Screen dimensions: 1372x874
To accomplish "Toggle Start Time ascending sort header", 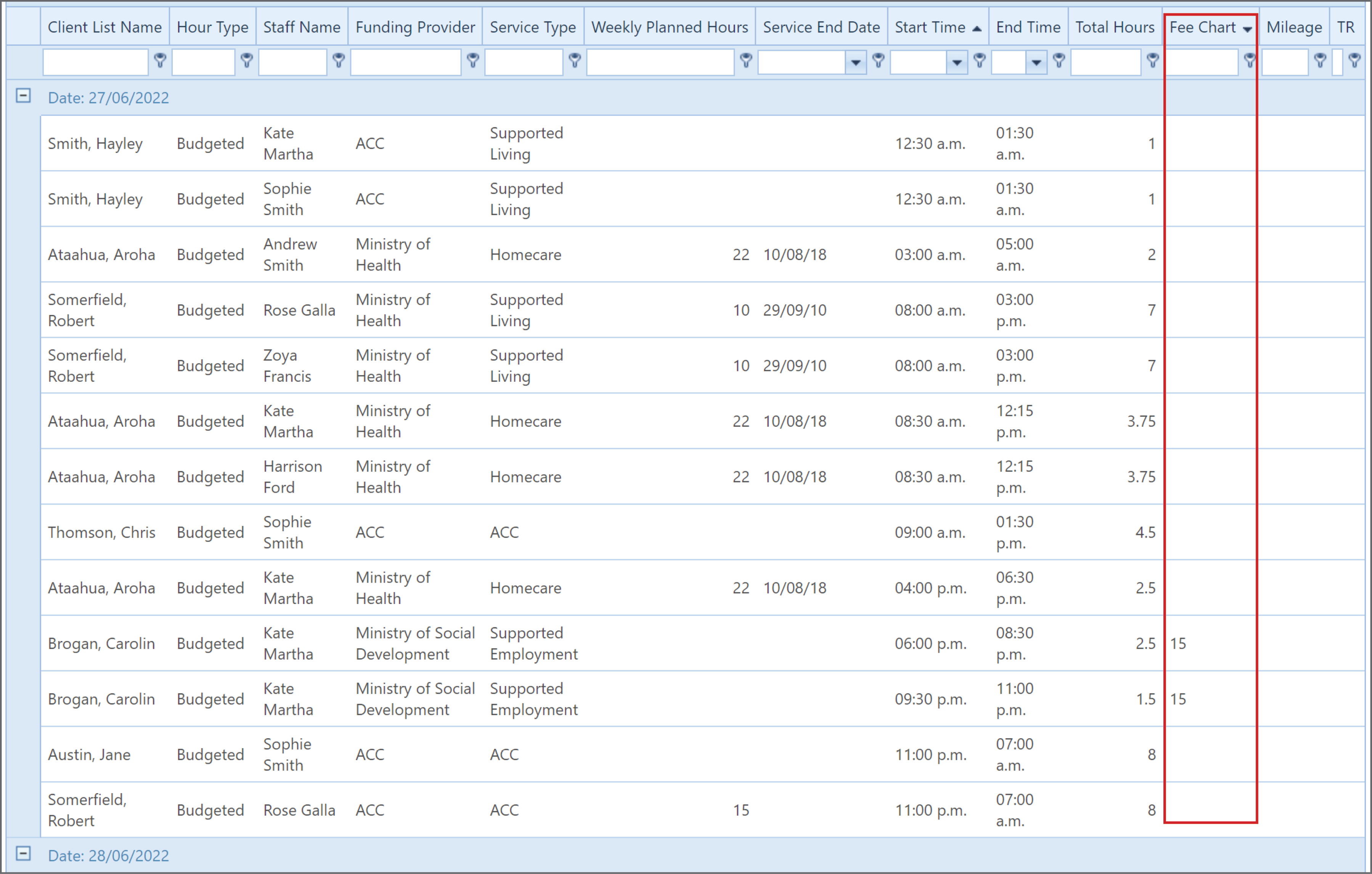I will (x=938, y=27).
